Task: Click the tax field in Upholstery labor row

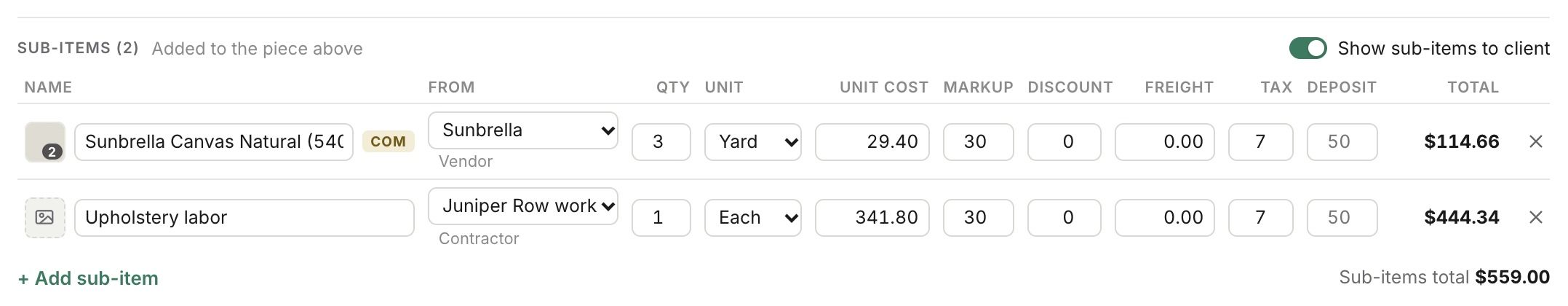Action: click(x=1261, y=217)
